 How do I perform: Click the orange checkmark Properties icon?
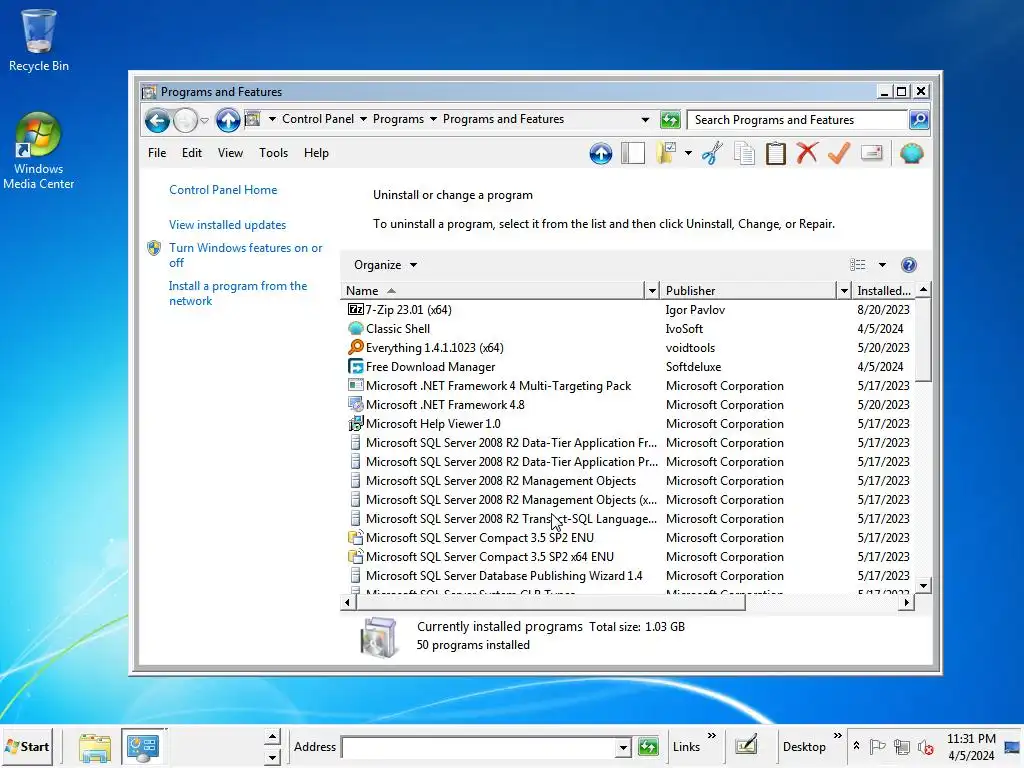(839, 153)
